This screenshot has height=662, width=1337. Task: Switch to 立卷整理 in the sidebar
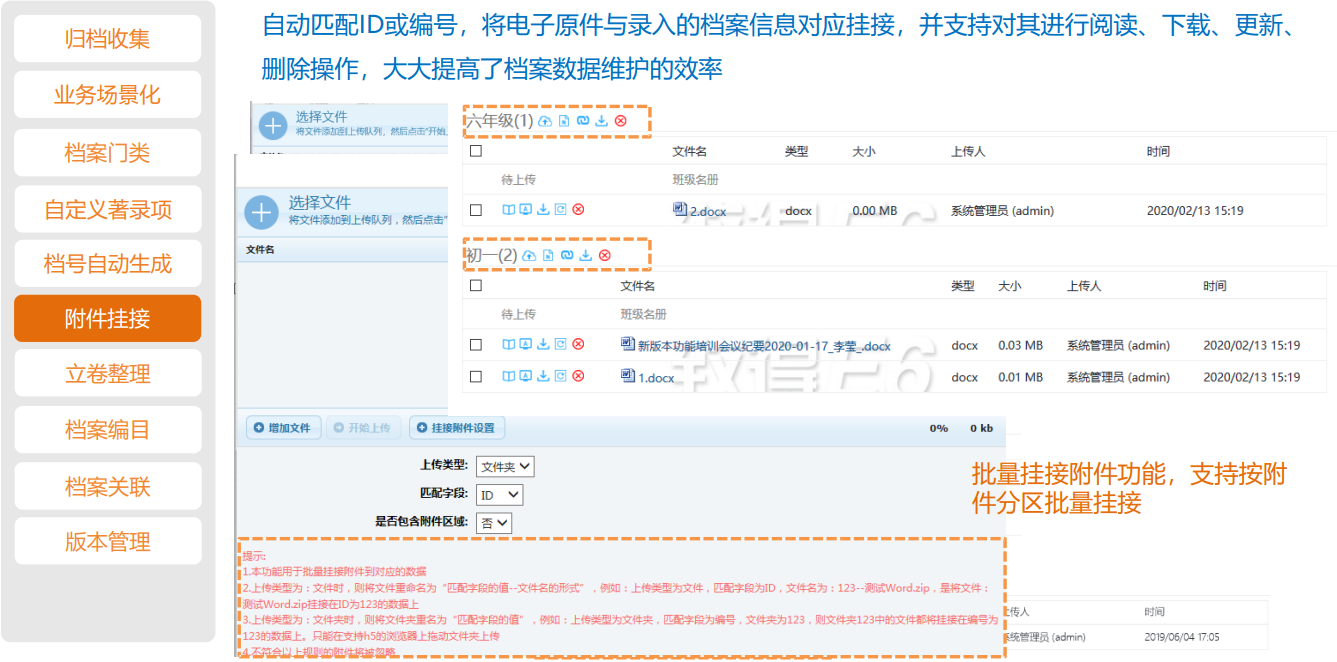(108, 374)
